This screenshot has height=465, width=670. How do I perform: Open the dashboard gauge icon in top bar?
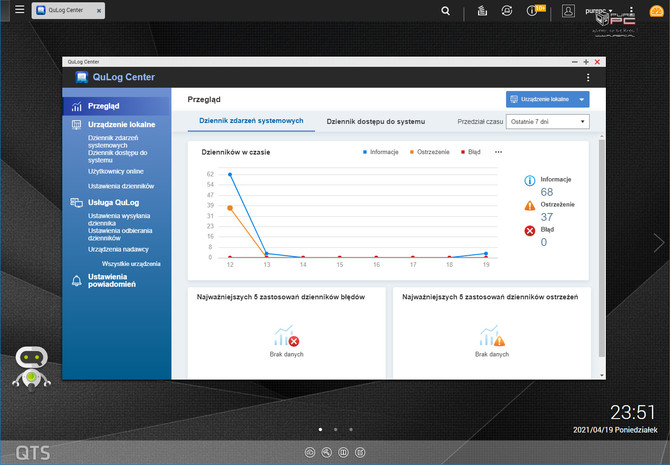pos(656,11)
